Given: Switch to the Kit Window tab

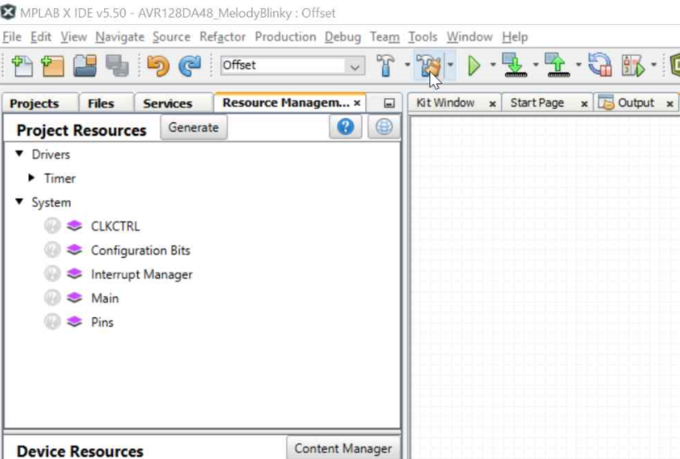Looking at the screenshot, I should [x=445, y=103].
